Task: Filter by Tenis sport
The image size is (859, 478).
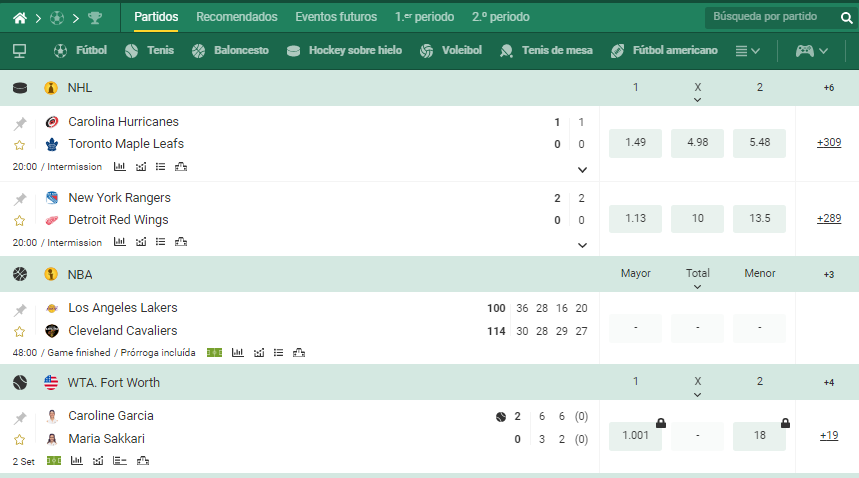Action: pyautogui.click(x=149, y=50)
